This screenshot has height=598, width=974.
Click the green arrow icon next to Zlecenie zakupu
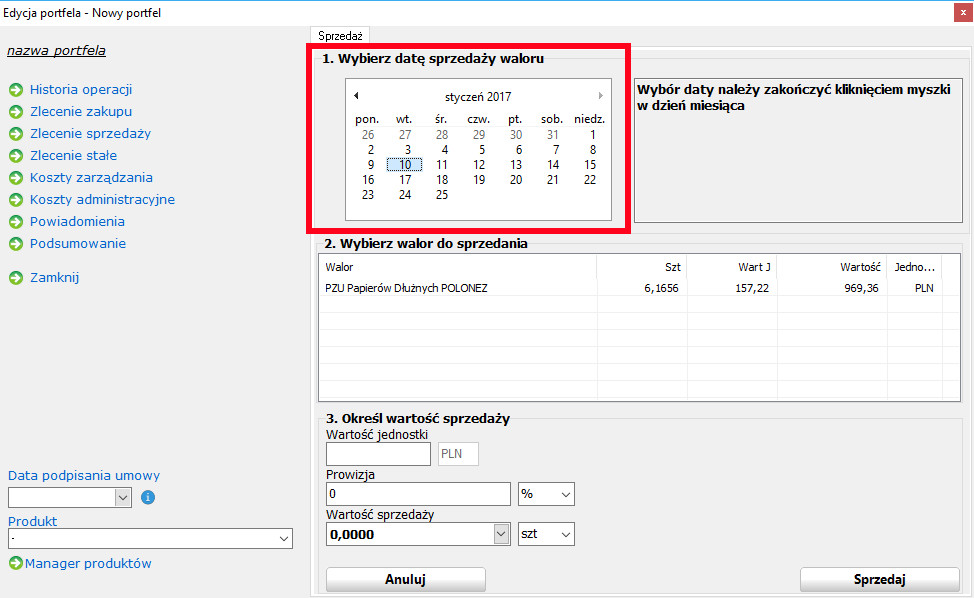pos(16,112)
